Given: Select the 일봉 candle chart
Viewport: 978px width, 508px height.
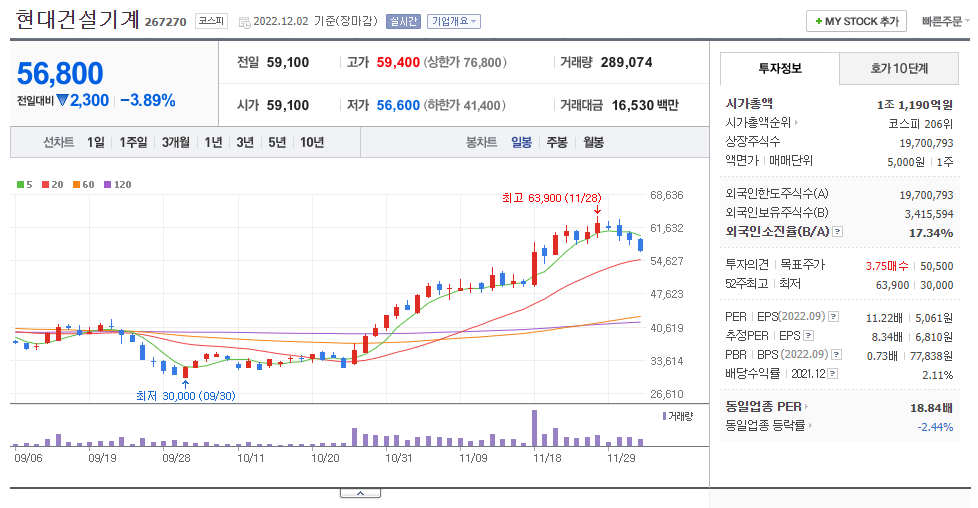Looking at the screenshot, I should click(521, 142).
